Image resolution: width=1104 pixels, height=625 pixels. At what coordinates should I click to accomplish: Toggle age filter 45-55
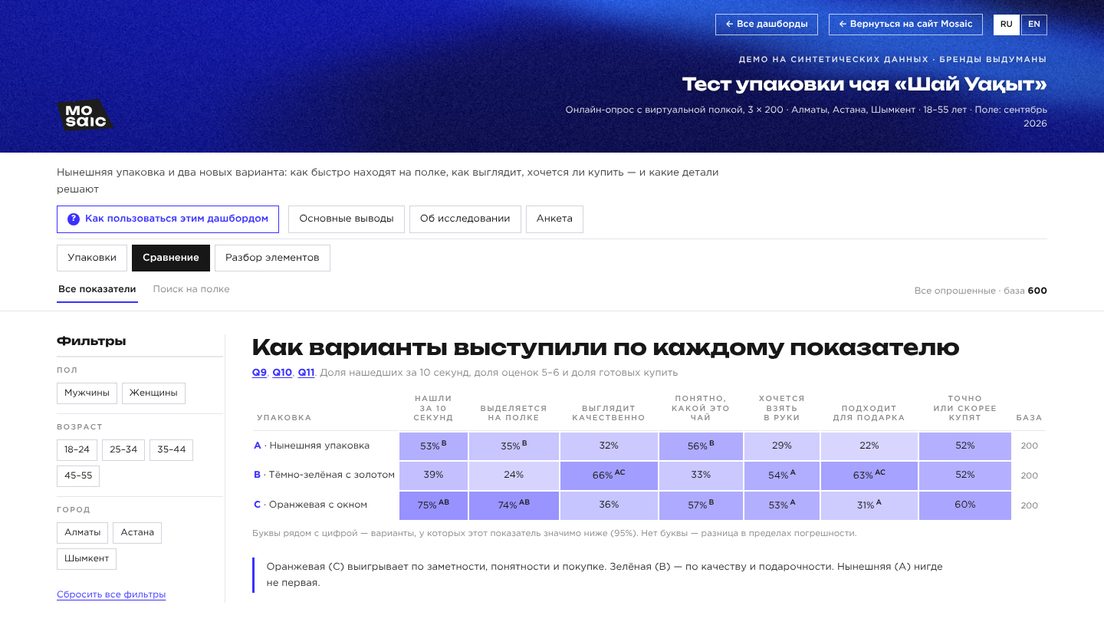pos(78,476)
